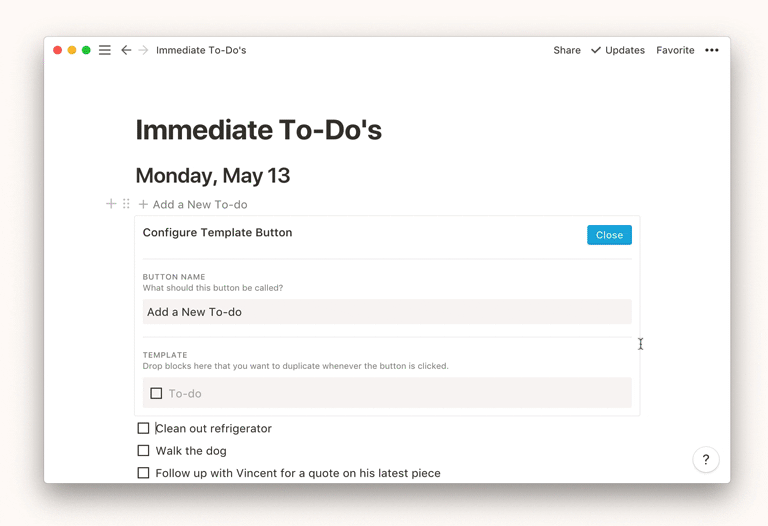Go forward with the right arrow
Viewport: 768px width, 526px height.
pyautogui.click(x=143, y=50)
